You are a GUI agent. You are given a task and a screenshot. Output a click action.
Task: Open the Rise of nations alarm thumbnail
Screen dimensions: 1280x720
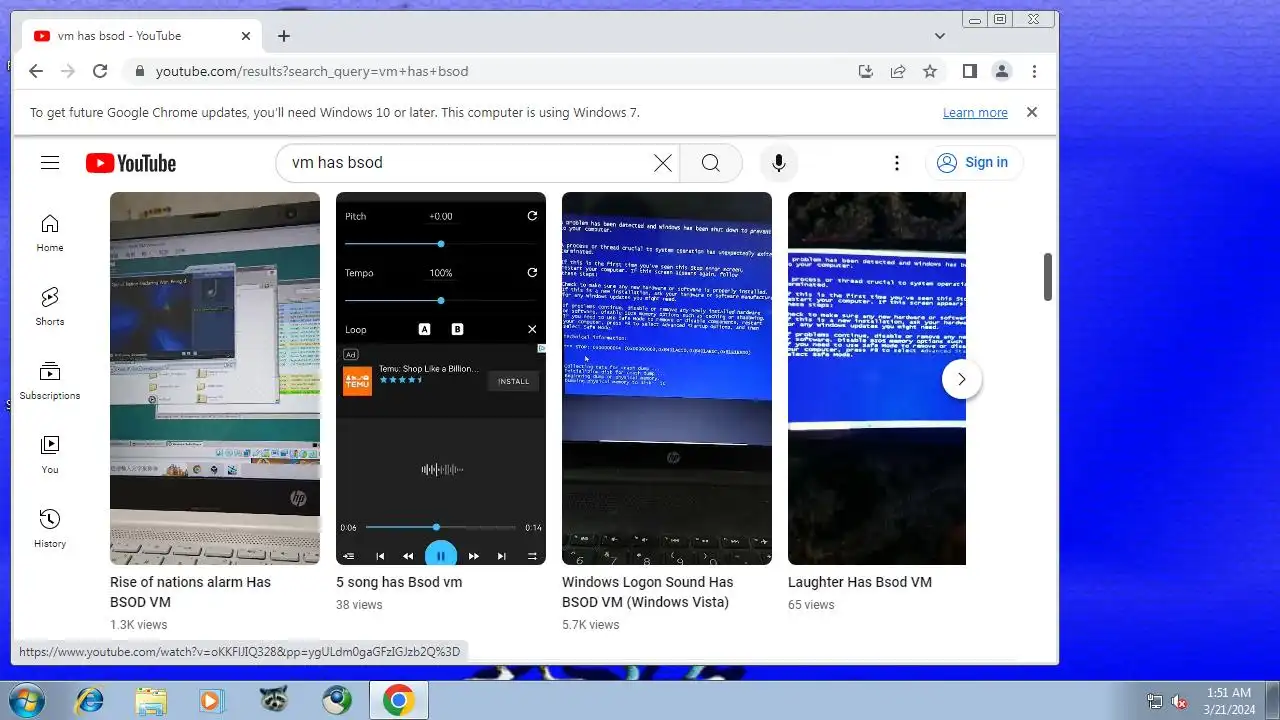tap(215, 378)
